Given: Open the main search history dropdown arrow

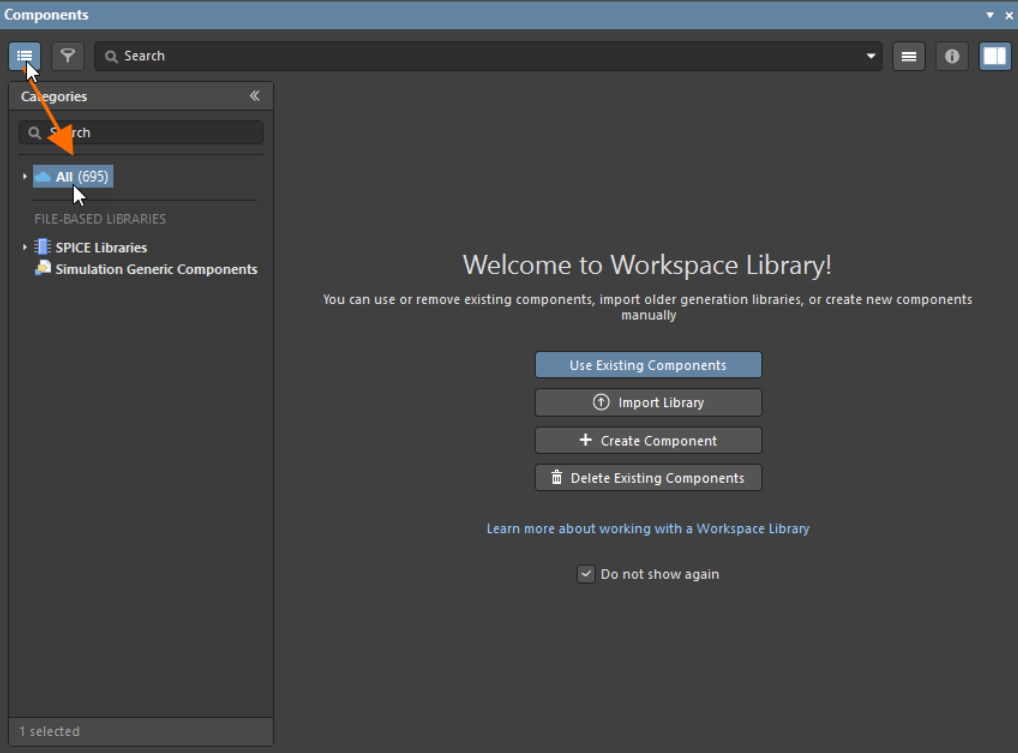Looking at the screenshot, I should coord(871,56).
